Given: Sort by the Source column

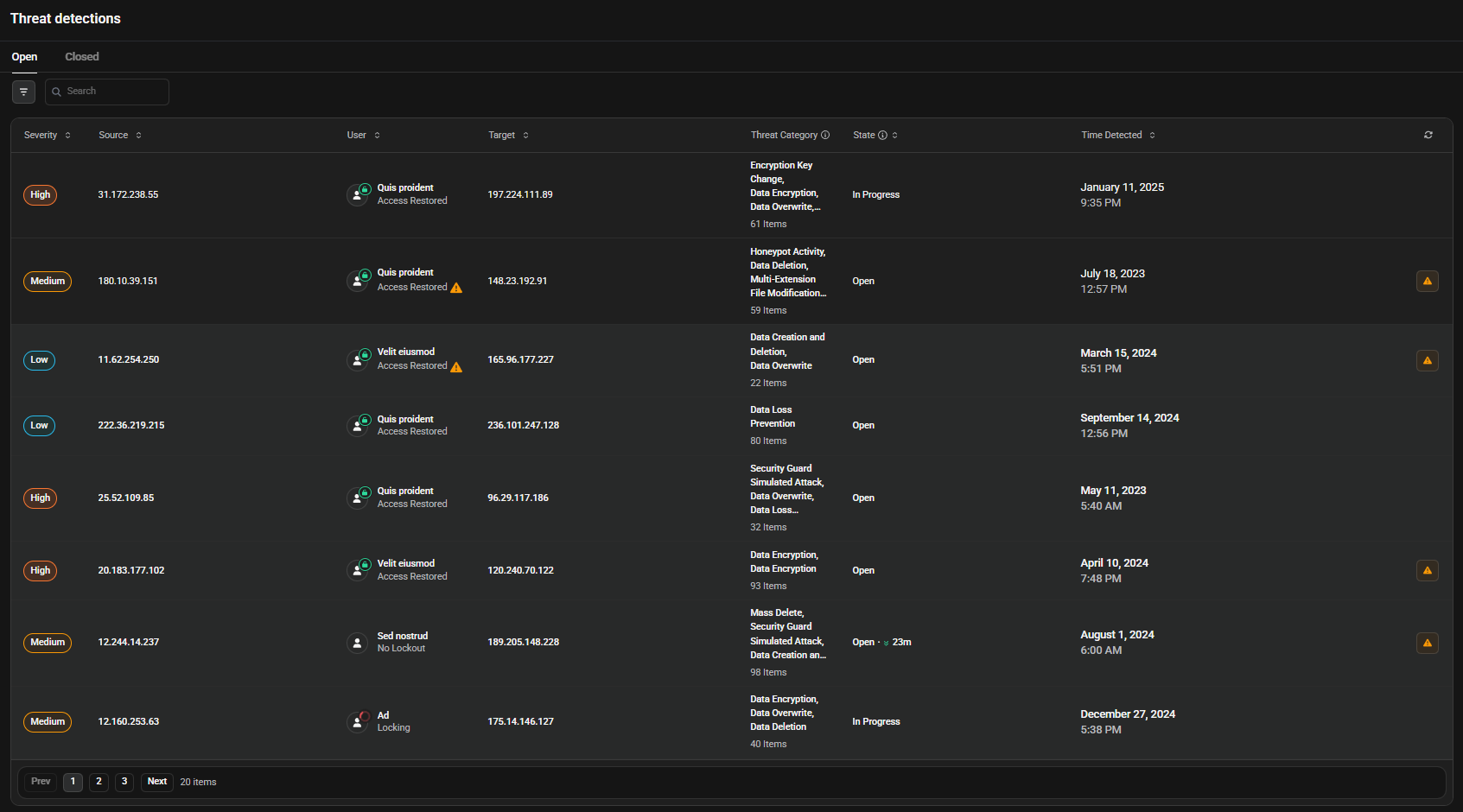Looking at the screenshot, I should point(119,135).
